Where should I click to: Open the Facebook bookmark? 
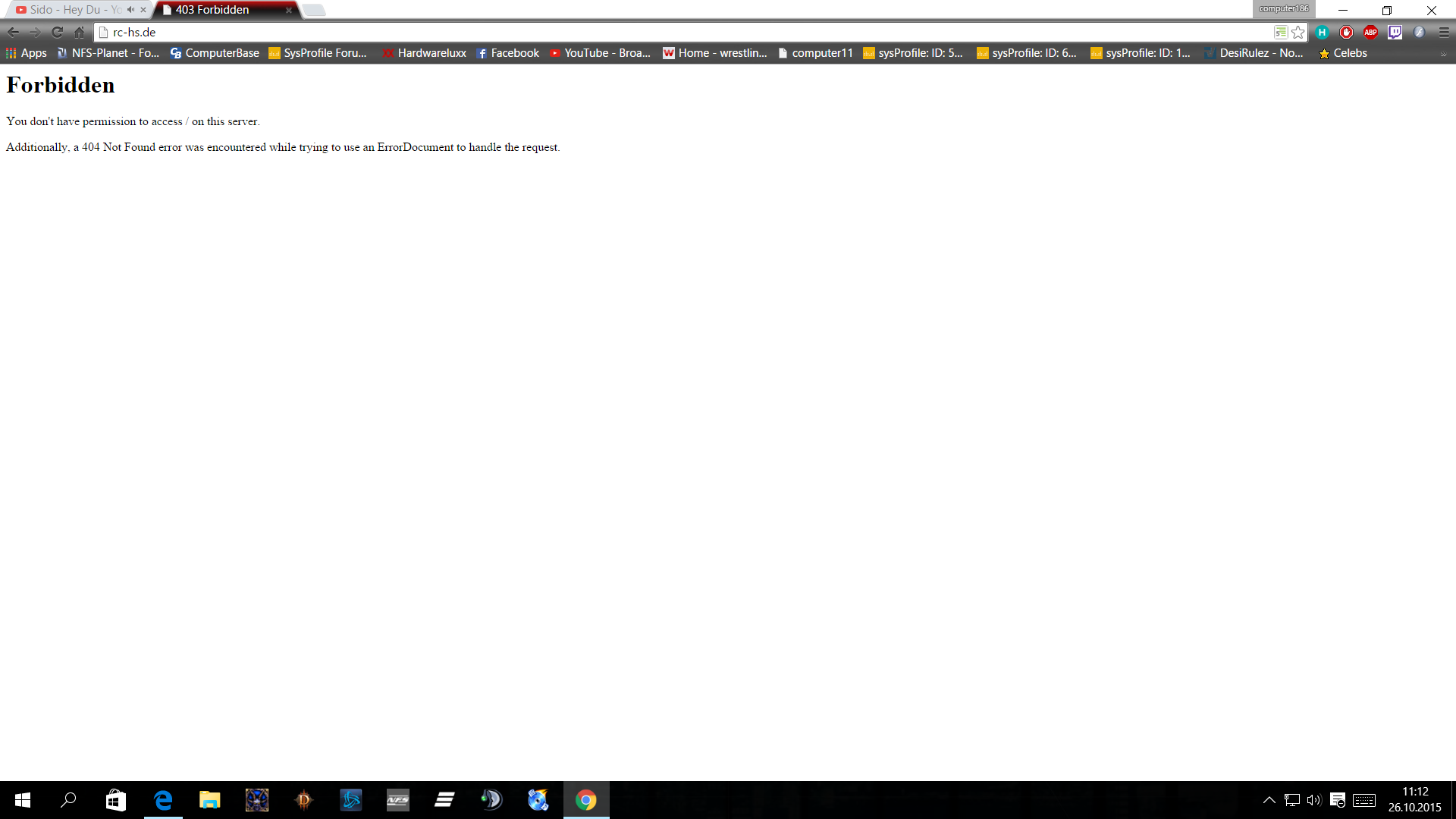coord(507,53)
